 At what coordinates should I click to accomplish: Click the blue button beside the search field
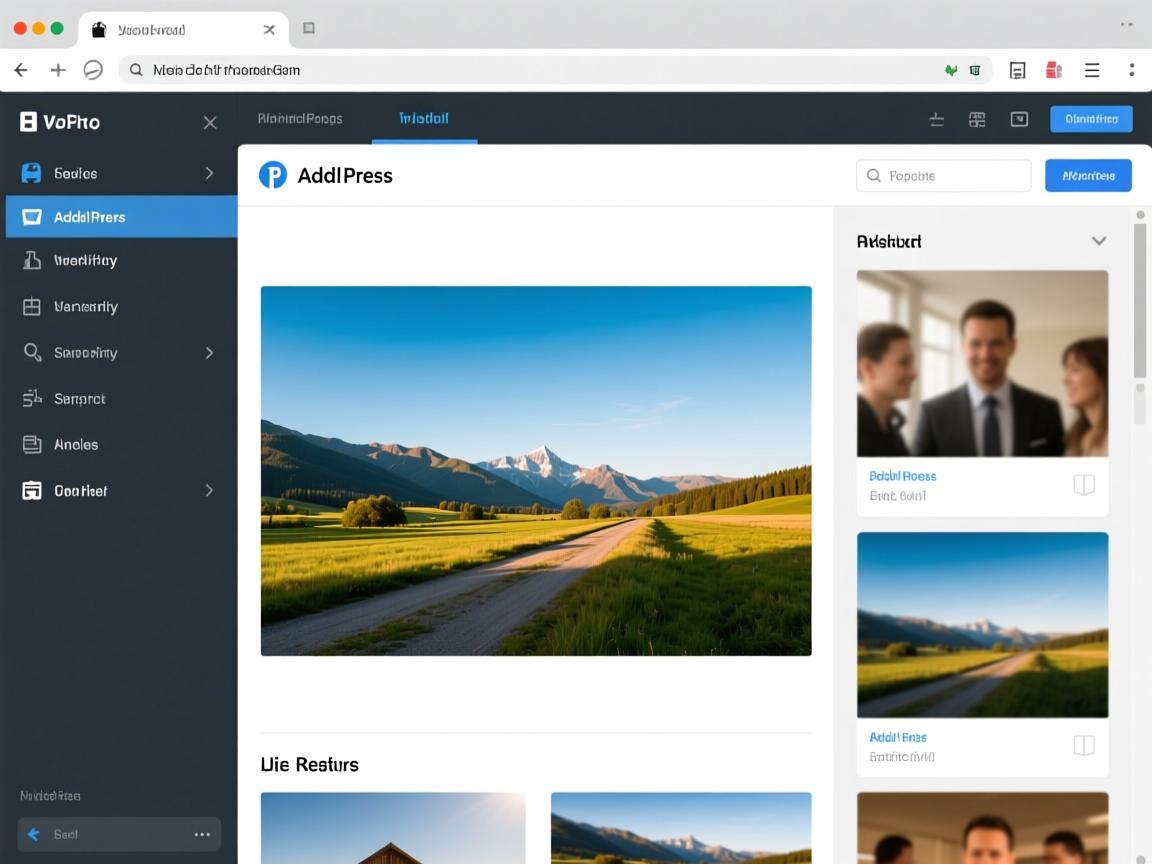tap(1088, 175)
